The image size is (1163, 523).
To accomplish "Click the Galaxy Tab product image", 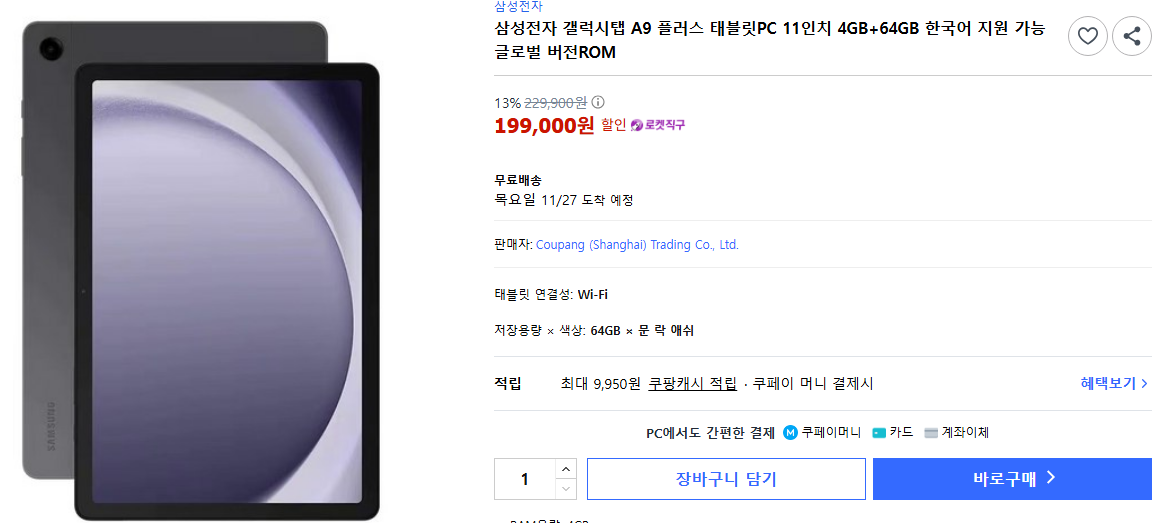I will 202,270.
